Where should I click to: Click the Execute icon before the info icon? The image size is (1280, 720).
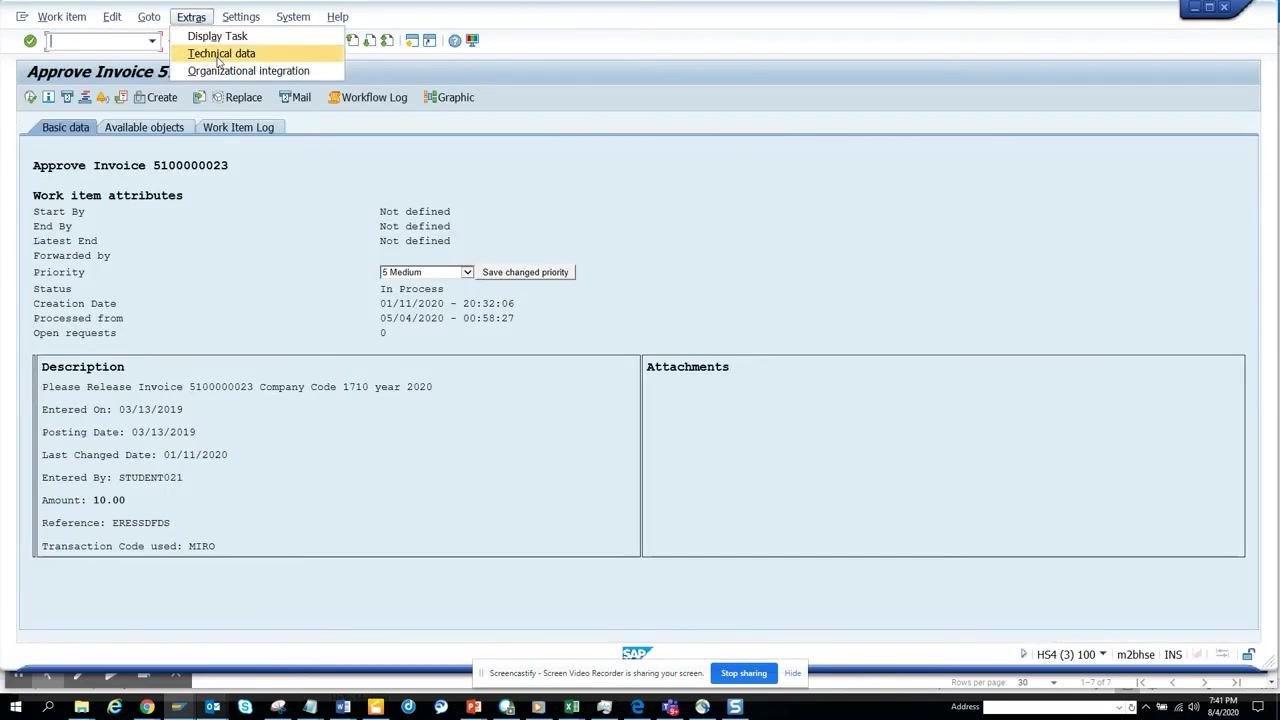[x=30, y=97]
